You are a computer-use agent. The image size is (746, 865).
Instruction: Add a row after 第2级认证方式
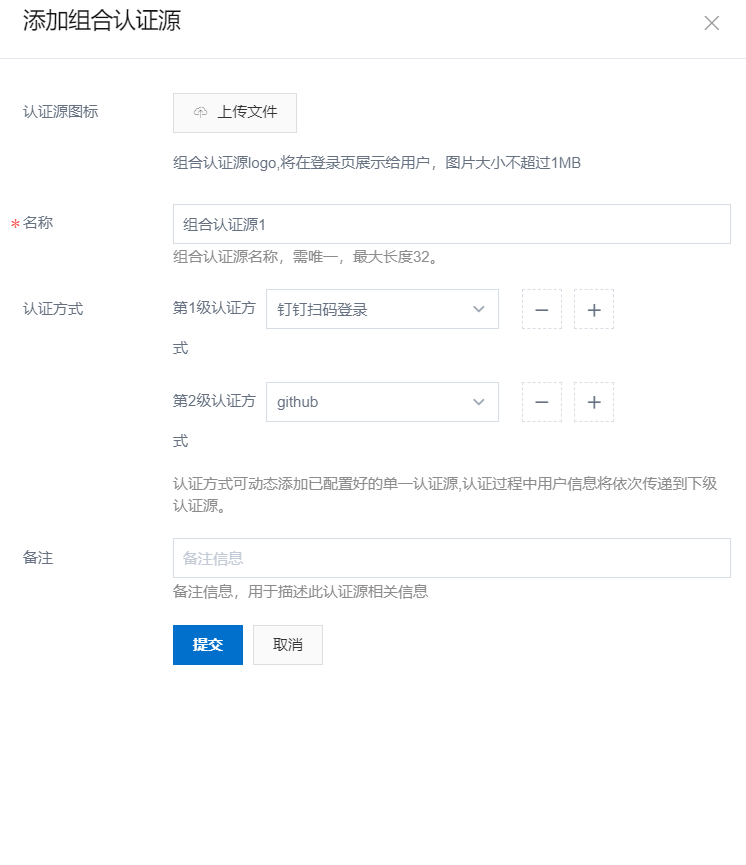(594, 402)
